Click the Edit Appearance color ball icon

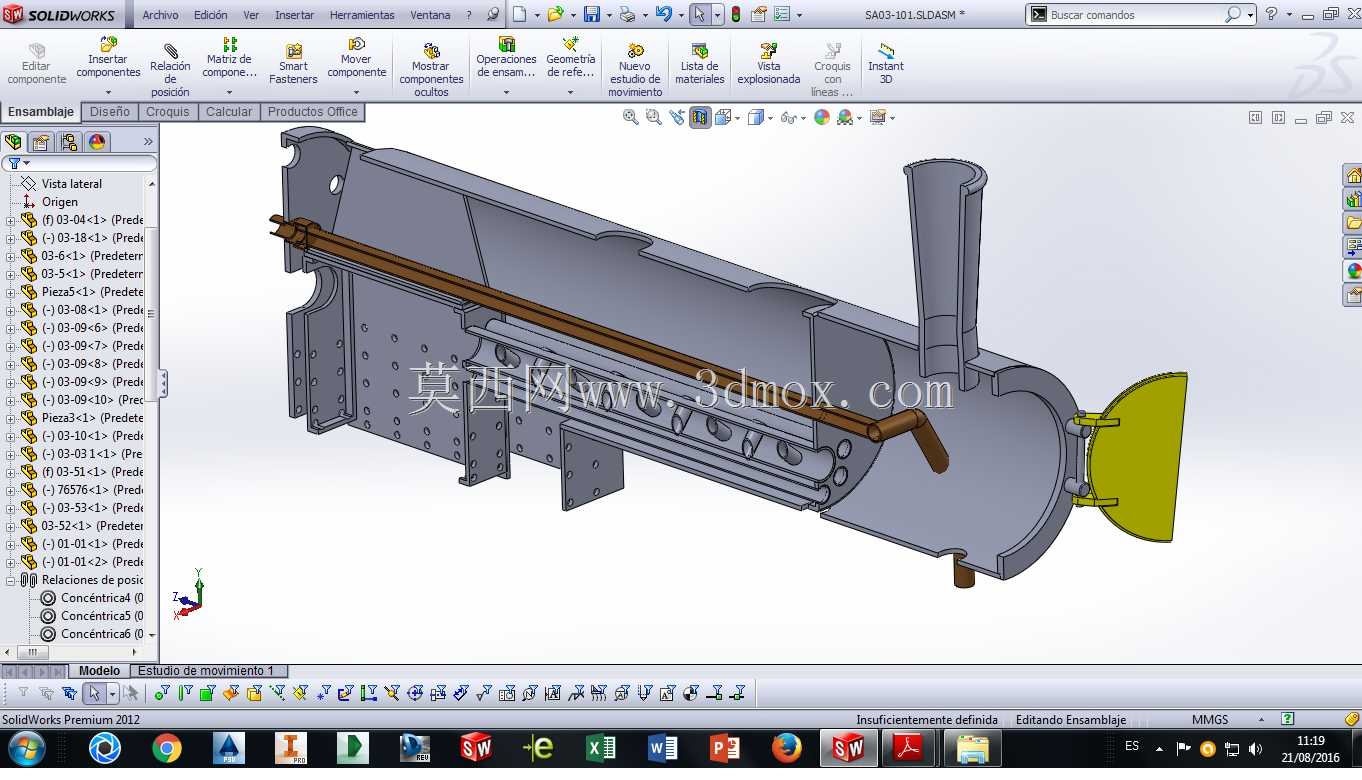(822, 117)
